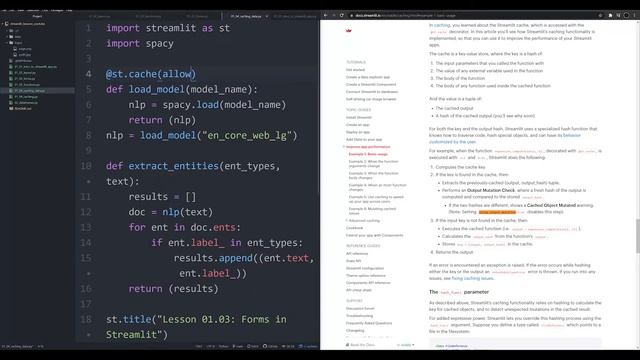Switch to the first Atom editor tab

coord(99,16)
